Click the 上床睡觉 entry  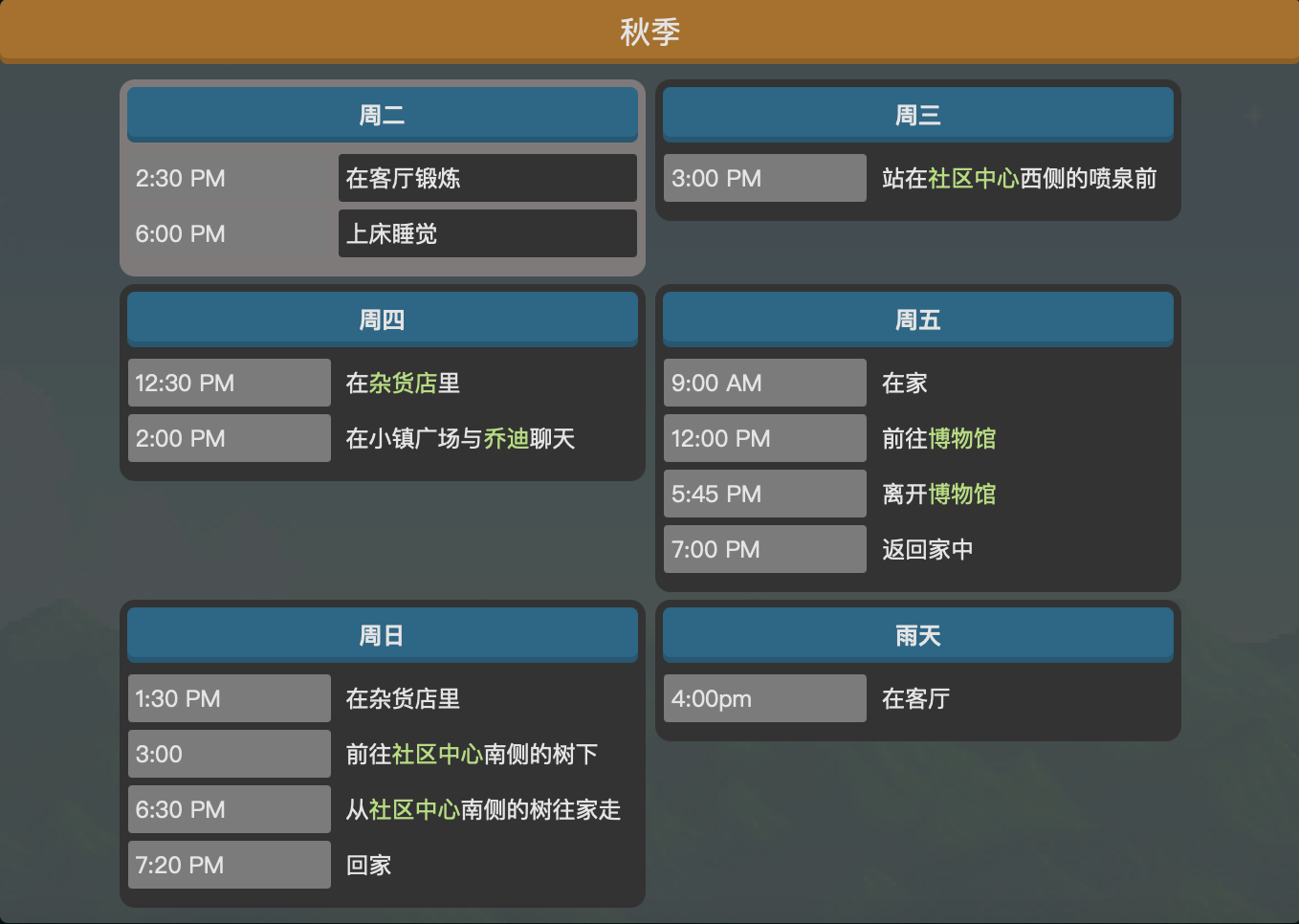[x=488, y=233]
